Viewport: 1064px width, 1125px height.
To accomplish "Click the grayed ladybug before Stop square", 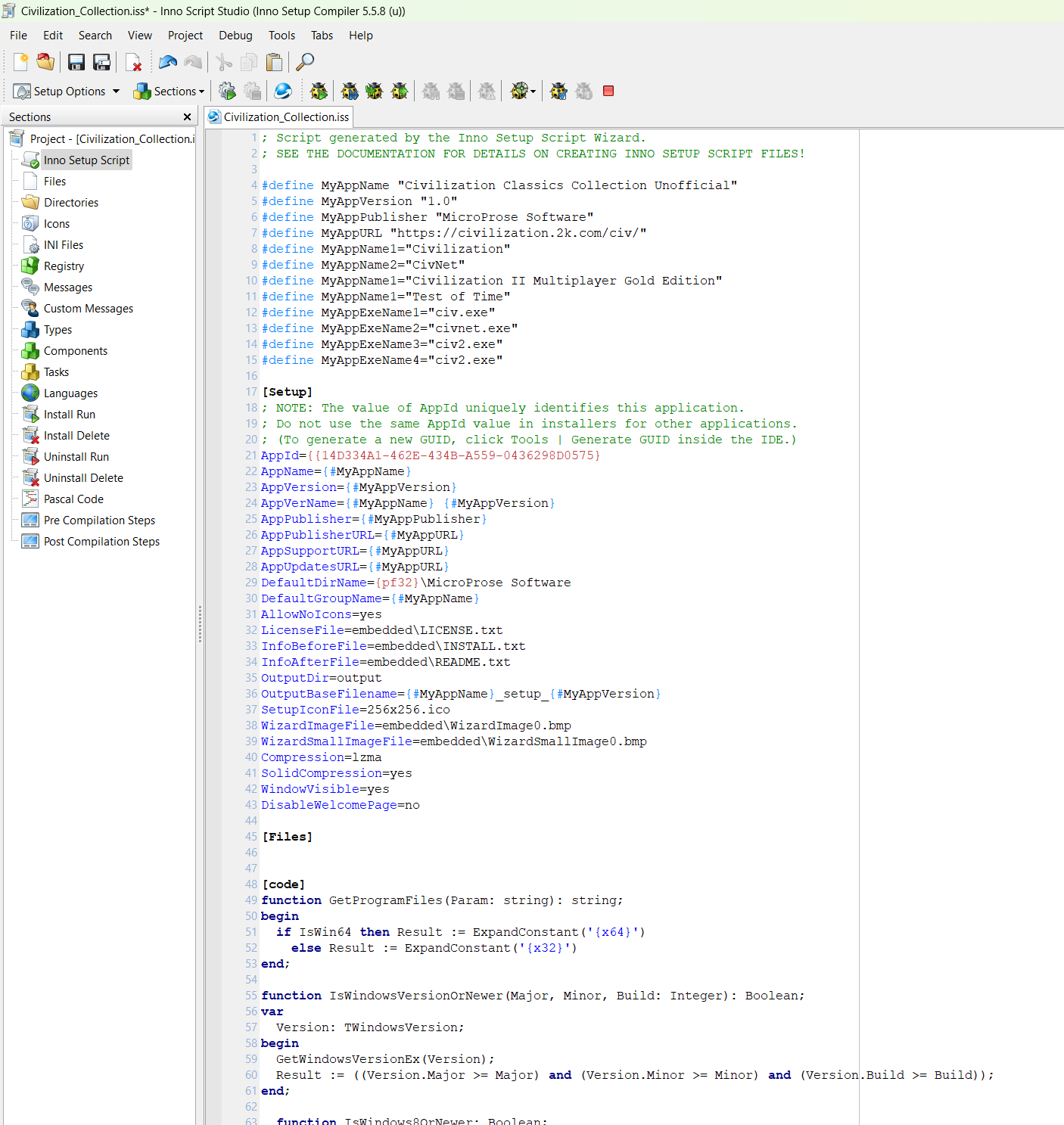I will 583,92.
